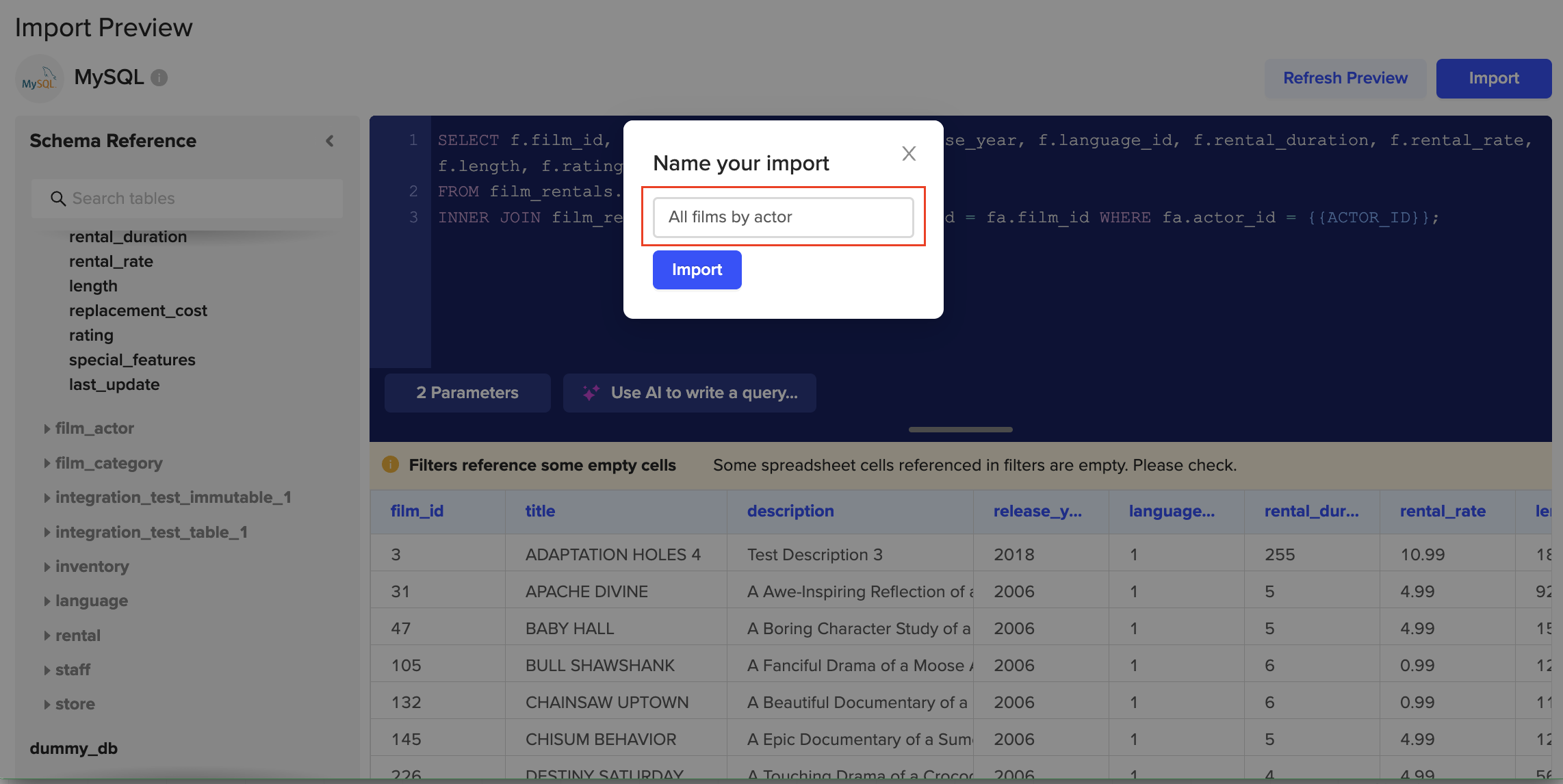The image size is (1563, 784).
Task: Open the 2 Parameters panel
Action: coord(467,393)
